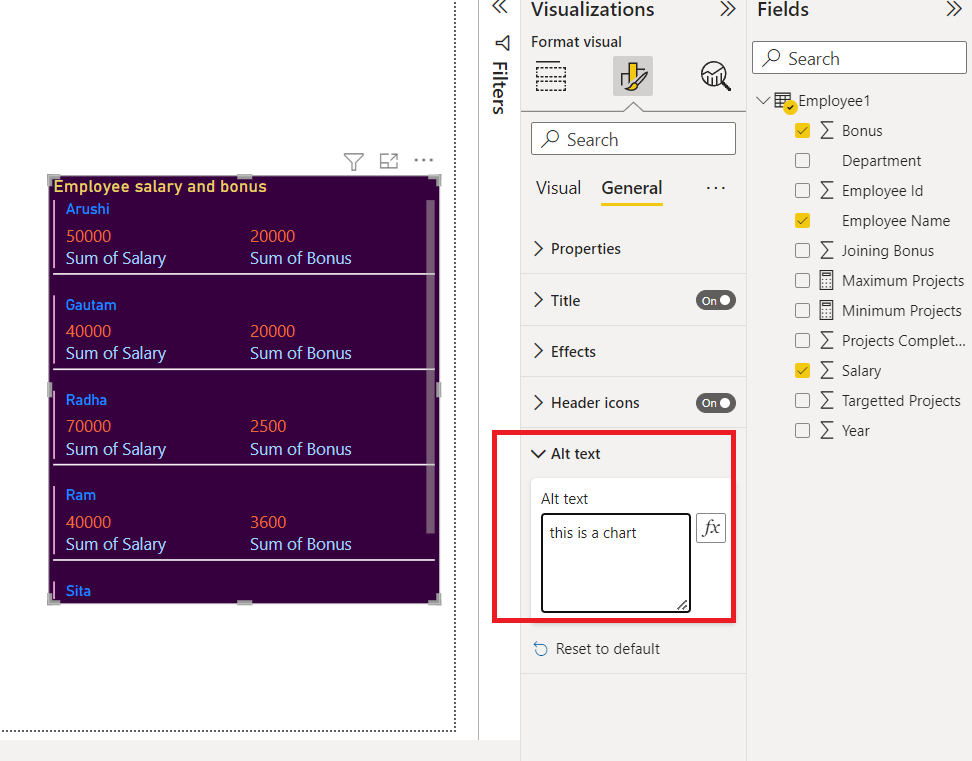The image size is (972, 761).
Task: Collapse the Employee1 table in Fields
Action: coord(764,100)
